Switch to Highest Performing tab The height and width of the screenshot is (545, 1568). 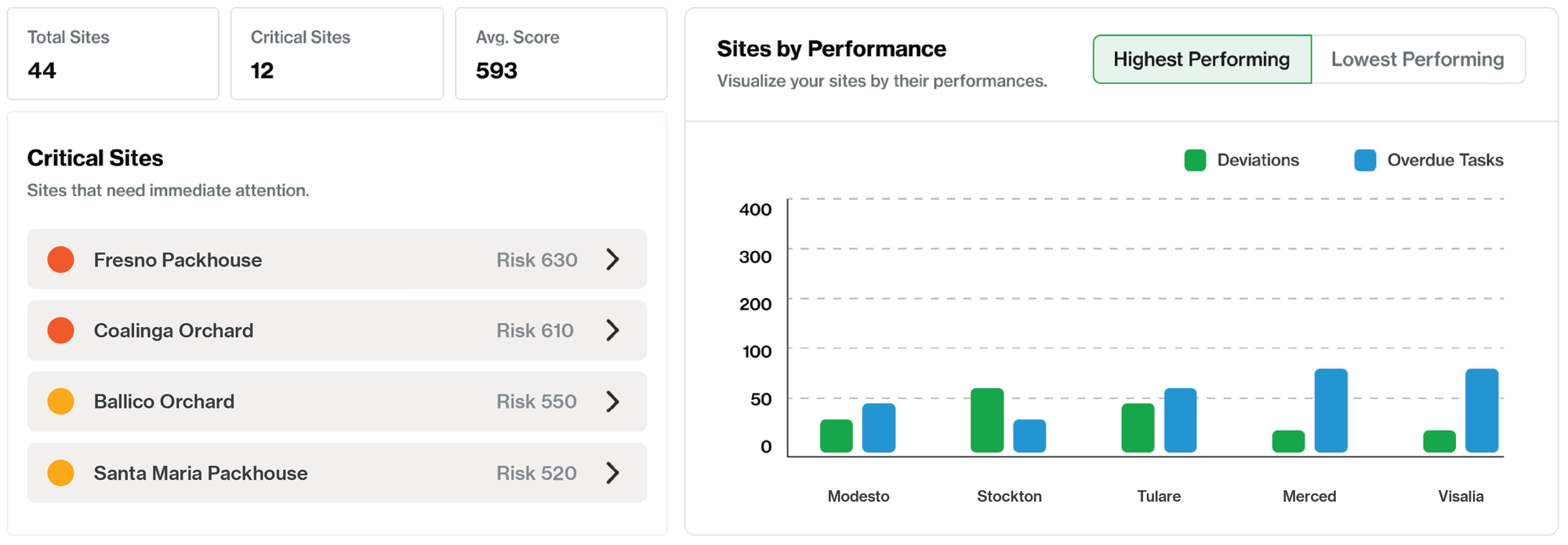tap(1202, 59)
